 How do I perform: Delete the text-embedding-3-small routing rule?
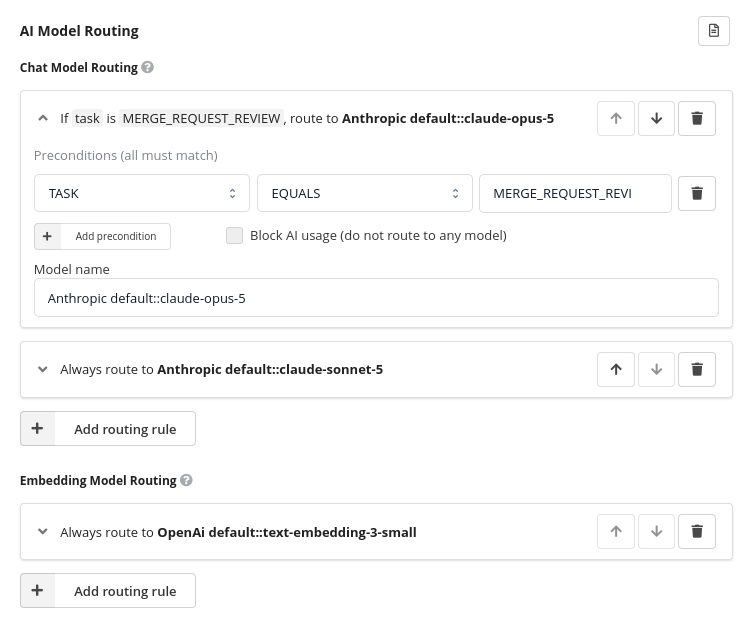(x=697, y=531)
